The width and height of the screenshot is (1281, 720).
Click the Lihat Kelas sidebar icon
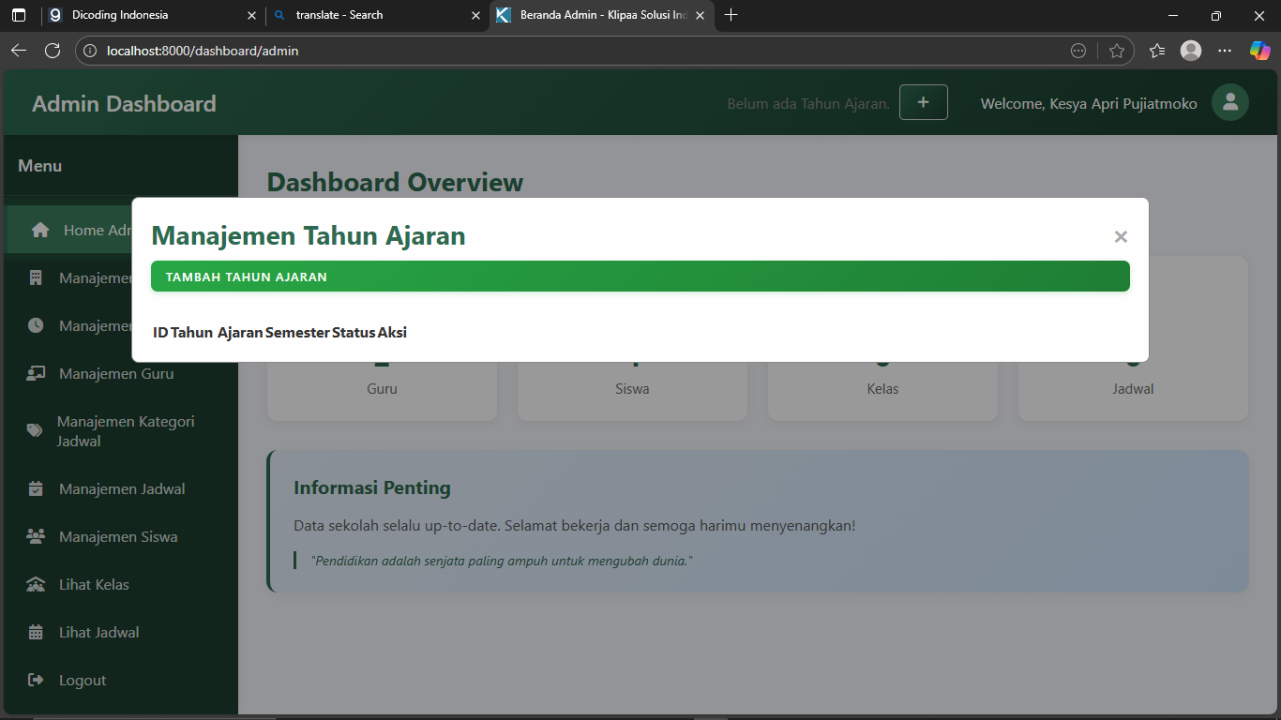pos(36,585)
